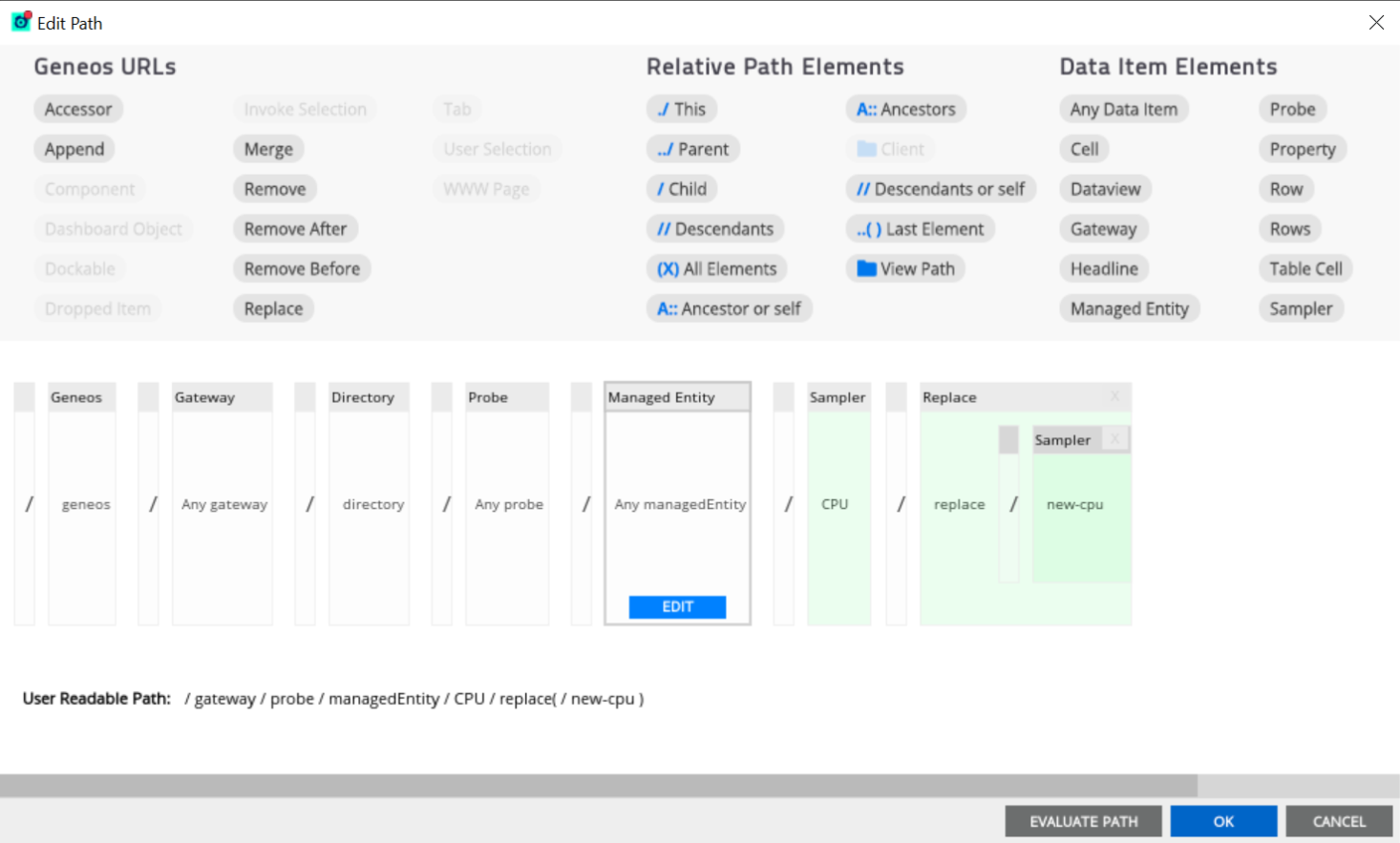This screenshot has width=1400, height=843.
Task: Click the View Path folder element
Action: coord(906,269)
